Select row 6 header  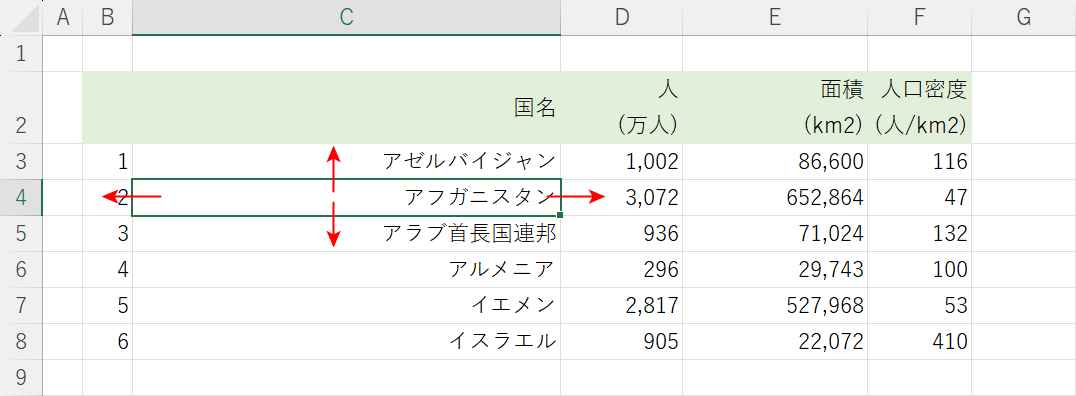21,269
